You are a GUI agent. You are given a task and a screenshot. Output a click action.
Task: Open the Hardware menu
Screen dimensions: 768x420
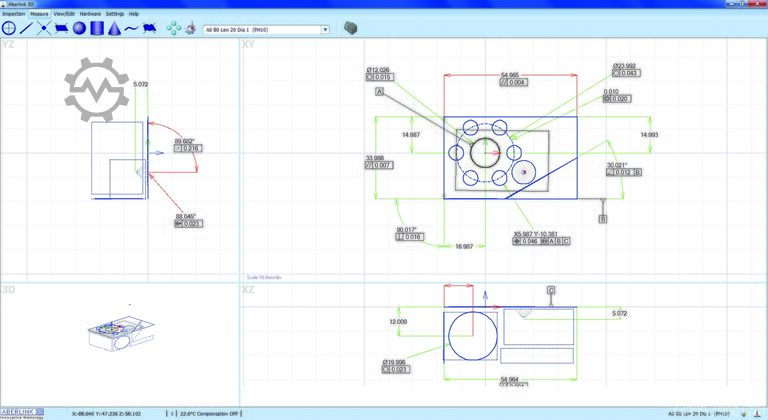click(90, 14)
